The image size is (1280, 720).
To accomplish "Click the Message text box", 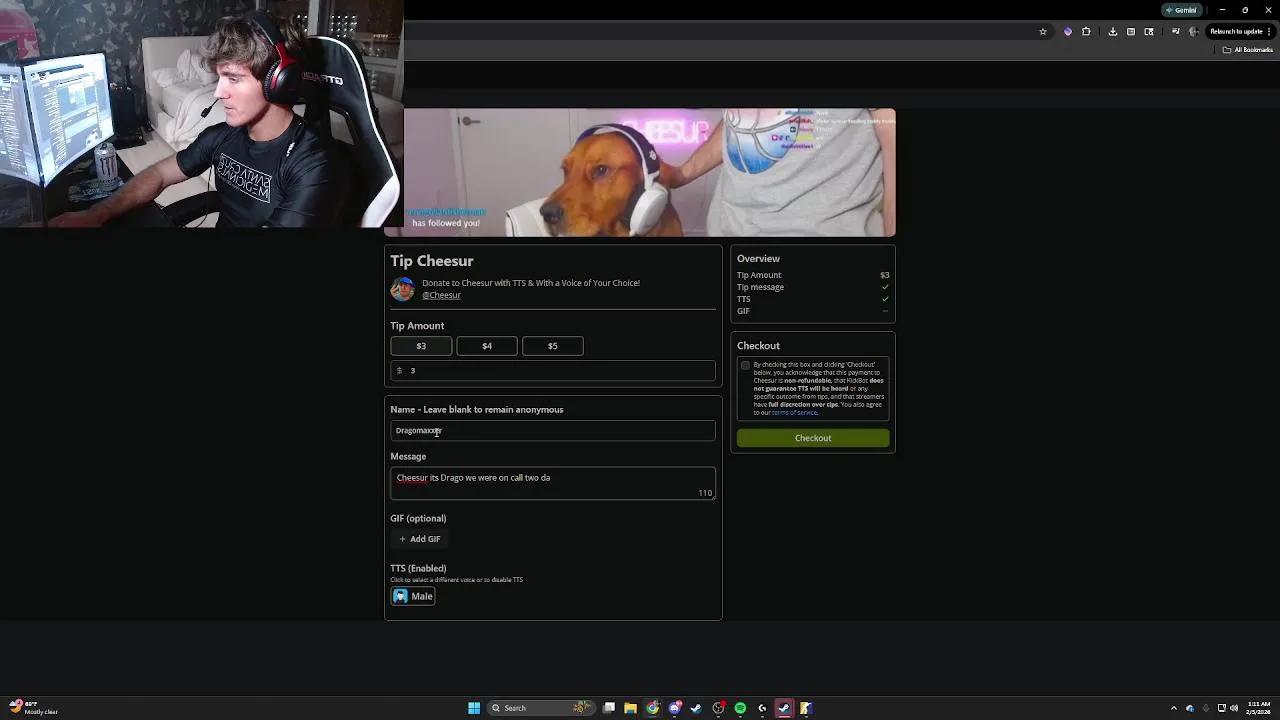I will (553, 484).
